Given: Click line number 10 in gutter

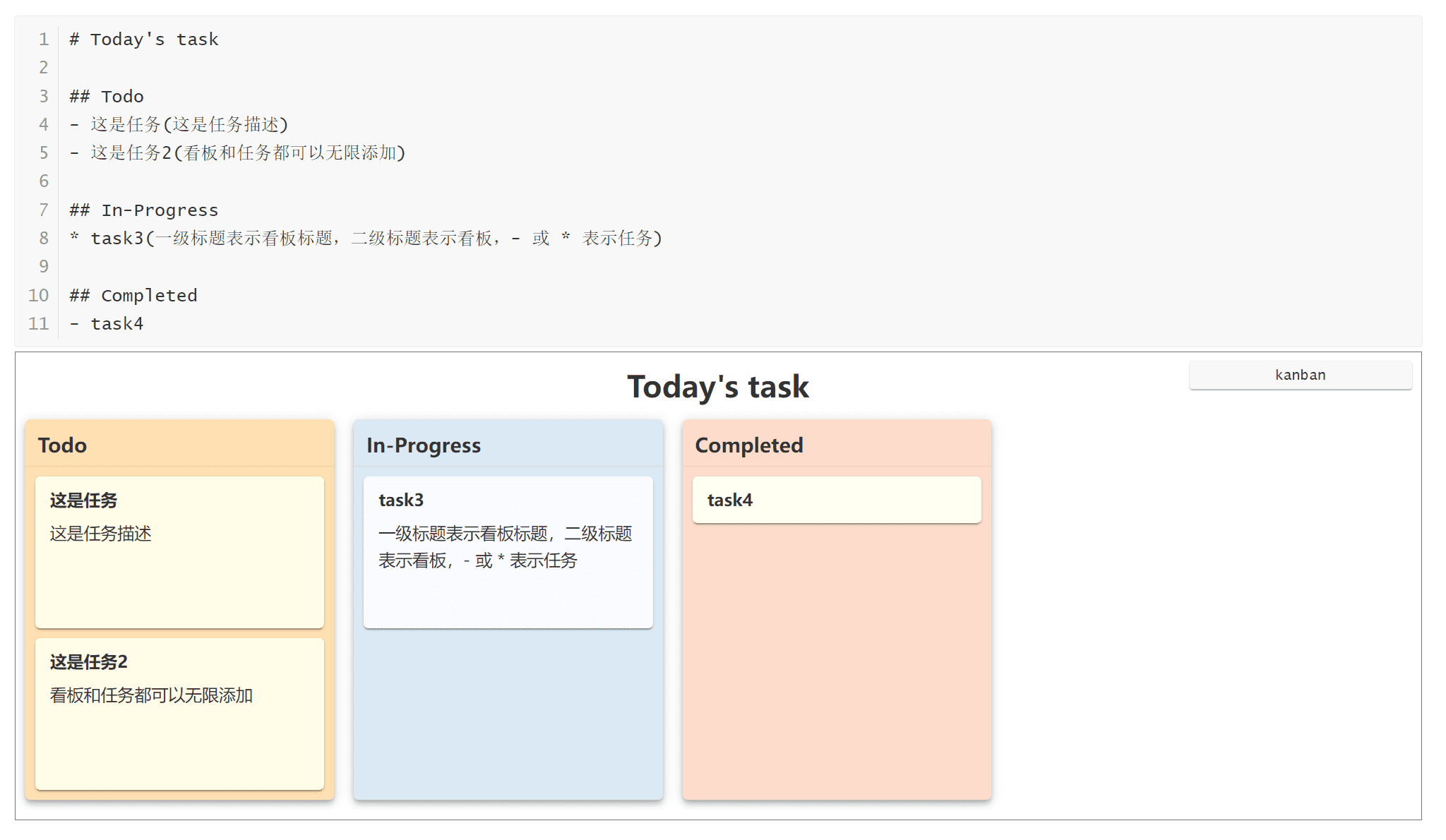Looking at the screenshot, I should pos(38,296).
